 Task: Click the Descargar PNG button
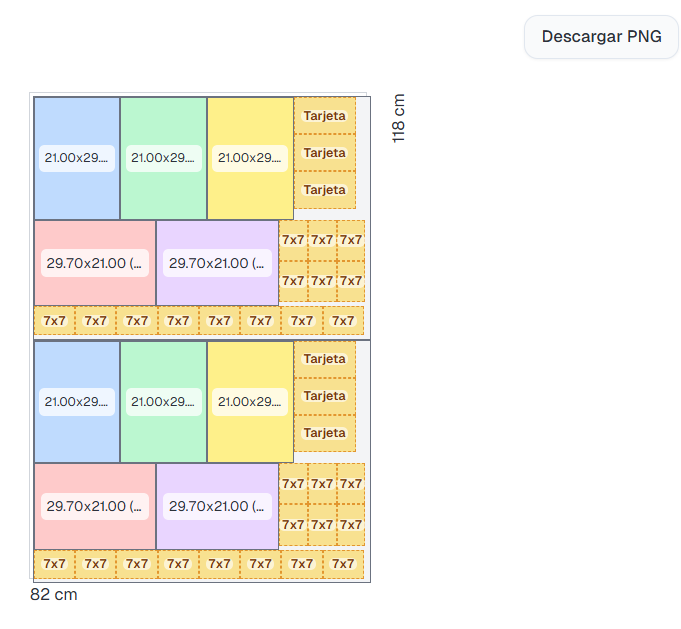tap(601, 37)
